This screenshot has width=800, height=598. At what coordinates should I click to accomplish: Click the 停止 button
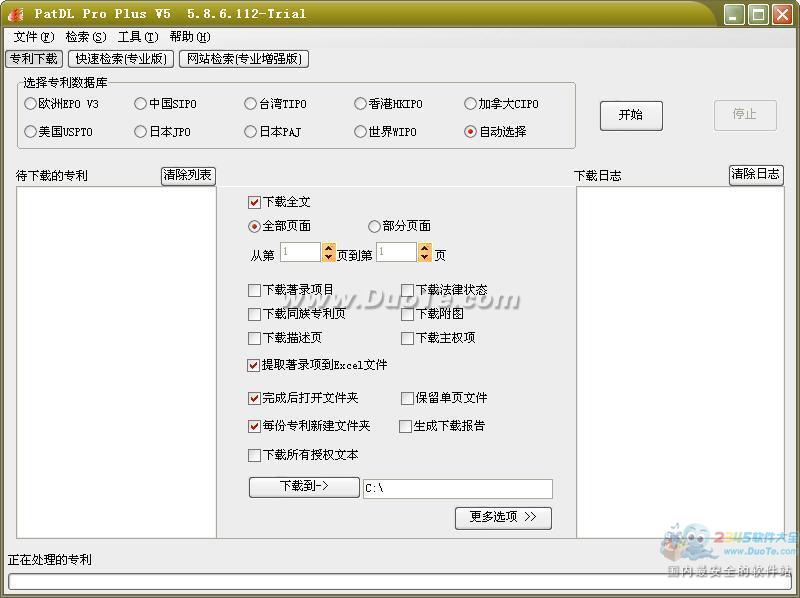click(745, 114)
